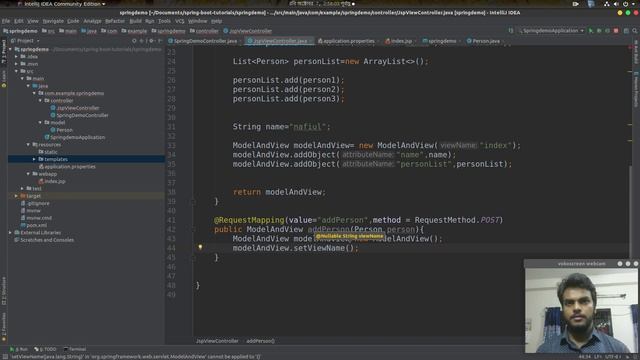Click the Project side tool-window tab
Viewport: 640px width, 360px height.
click(4, 51)
